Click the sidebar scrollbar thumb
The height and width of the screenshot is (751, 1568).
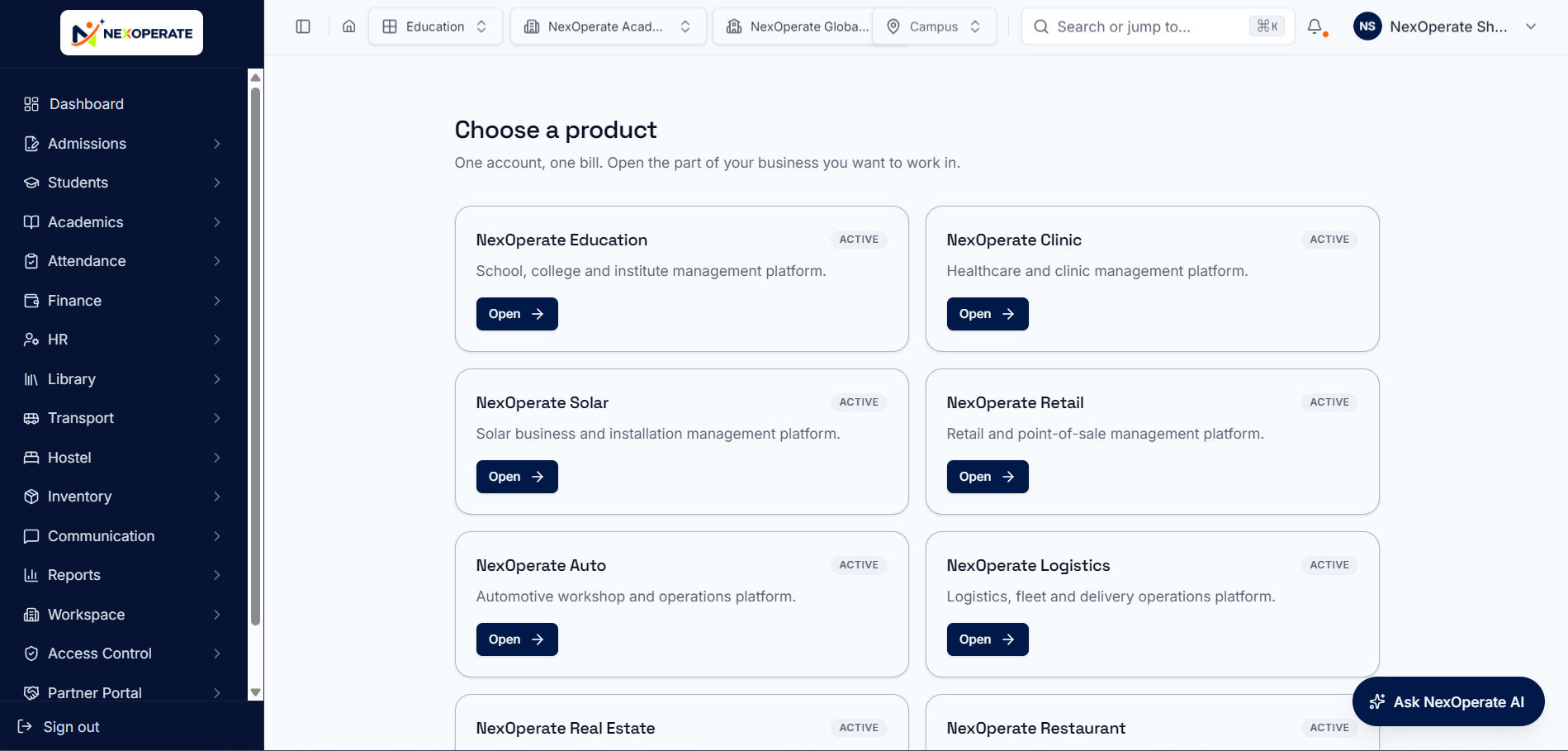click(256, 356)
